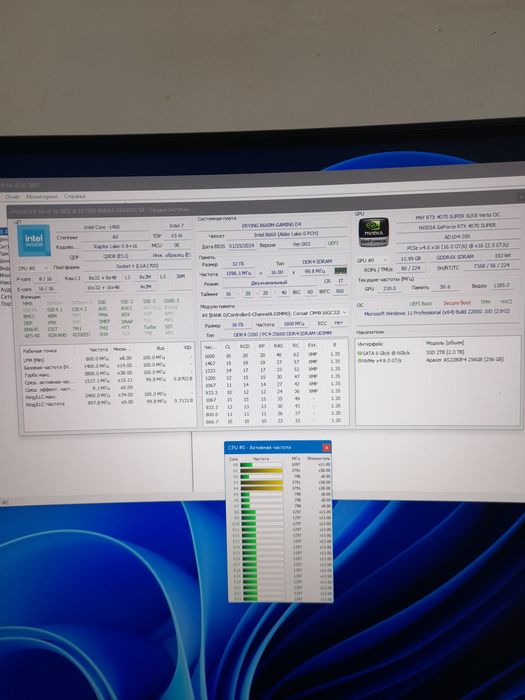This screenshot has height=700, width=525.
Task: Click the AD104-350 GPU chip field
Action: click(458, 236)
